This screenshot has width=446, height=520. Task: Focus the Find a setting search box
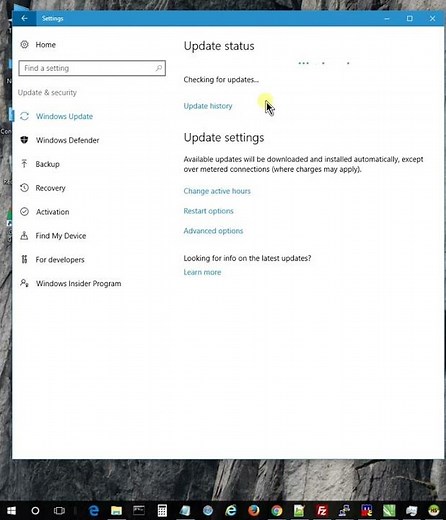pyautogui.click(x=92, y=68)
